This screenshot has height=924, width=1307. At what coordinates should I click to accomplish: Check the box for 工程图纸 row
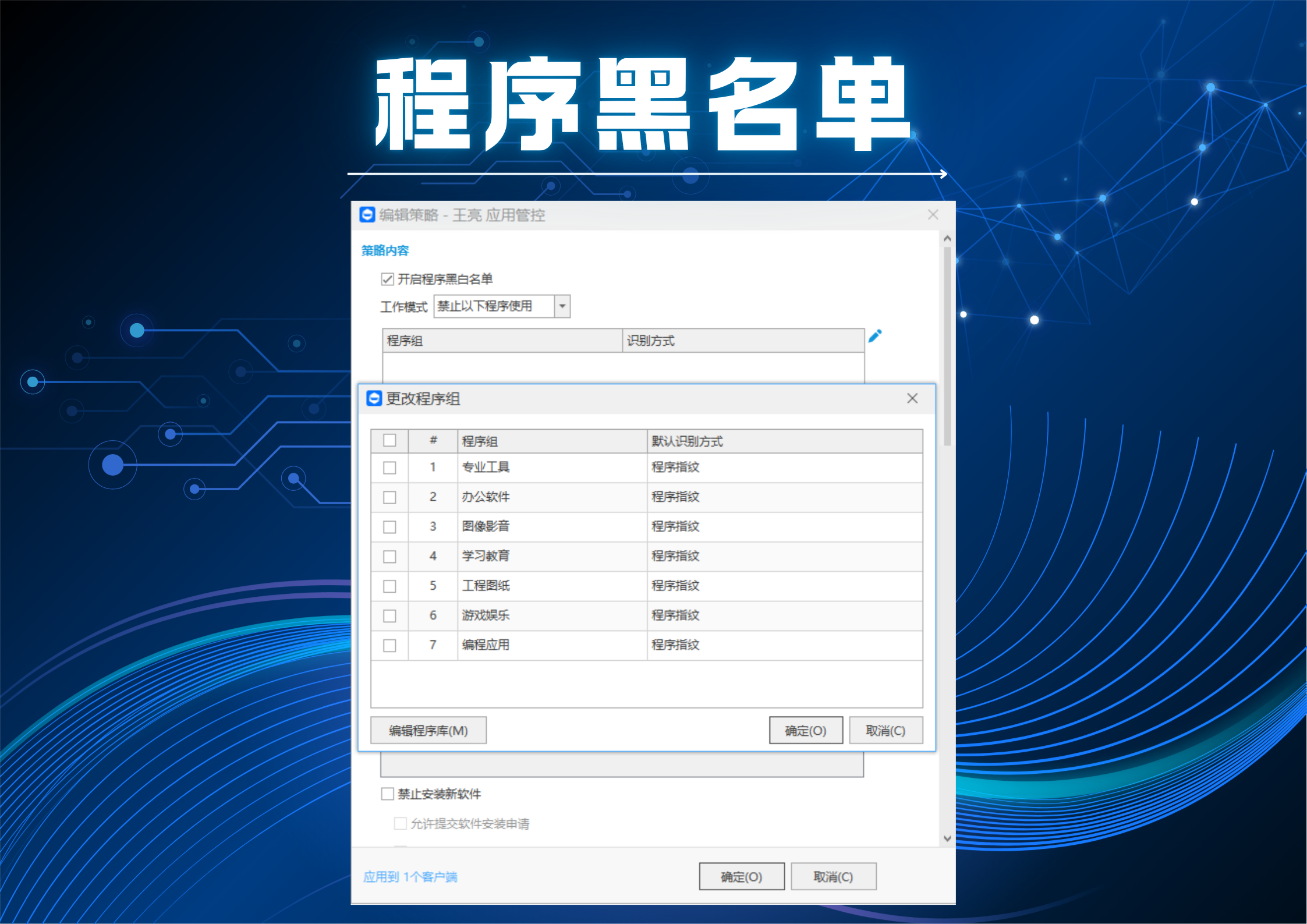coord(389,586)
